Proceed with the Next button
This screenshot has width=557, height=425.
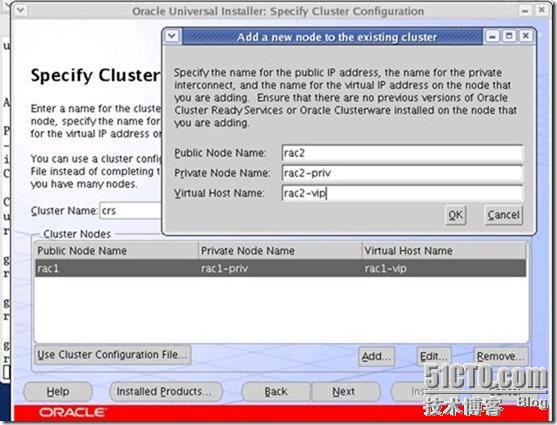point(345,392)
